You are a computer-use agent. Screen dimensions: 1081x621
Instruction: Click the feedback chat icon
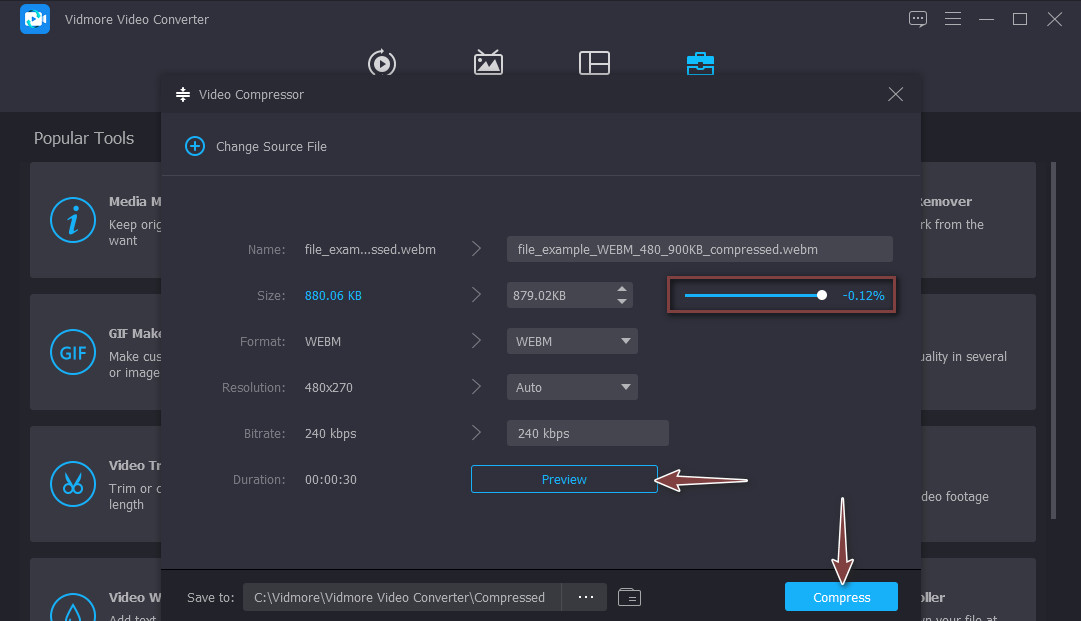(918, 19)
